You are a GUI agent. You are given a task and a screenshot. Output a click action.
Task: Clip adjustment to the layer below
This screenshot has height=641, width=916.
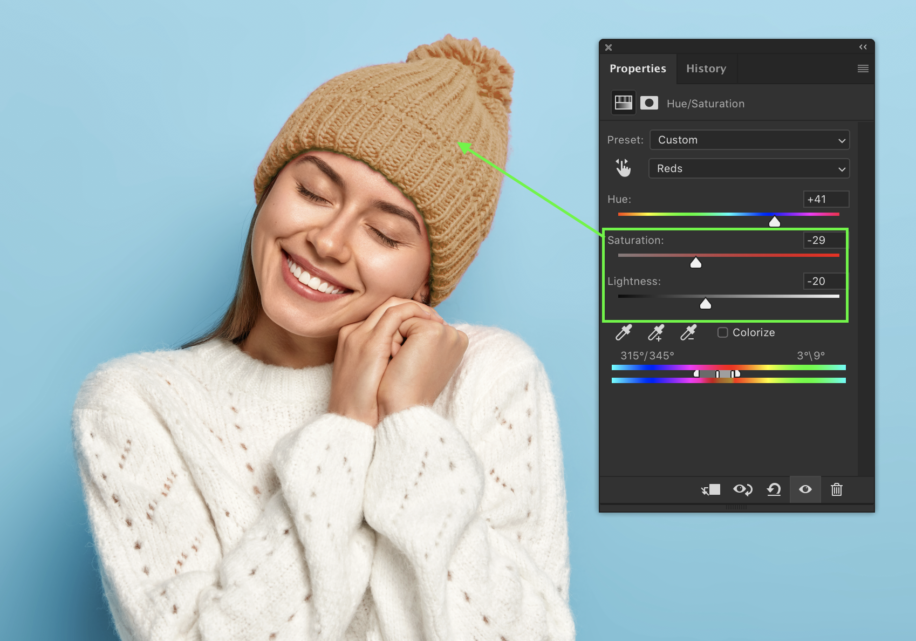710,490
